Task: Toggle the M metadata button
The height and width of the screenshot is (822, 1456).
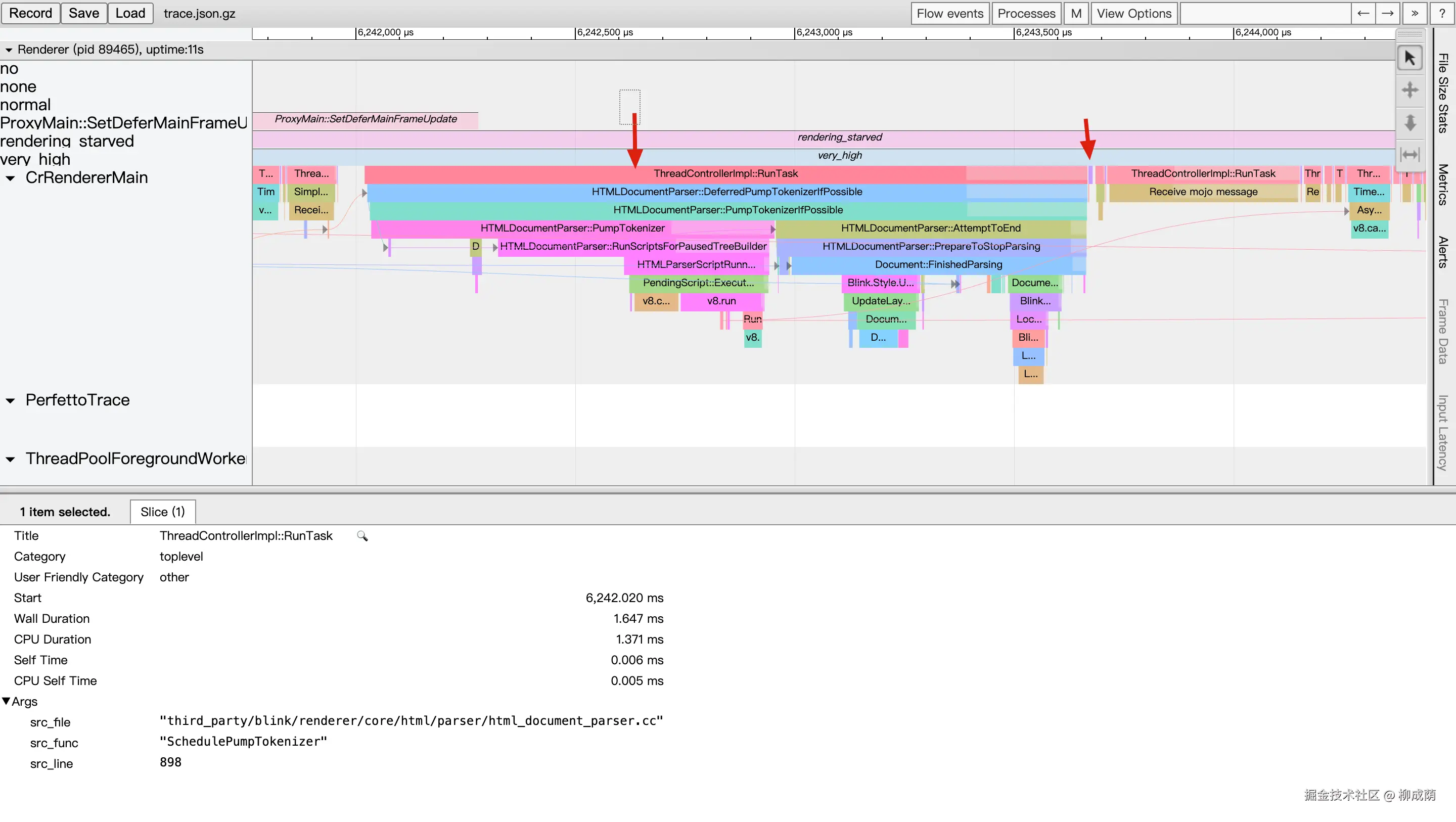Action: (1076, 14)
